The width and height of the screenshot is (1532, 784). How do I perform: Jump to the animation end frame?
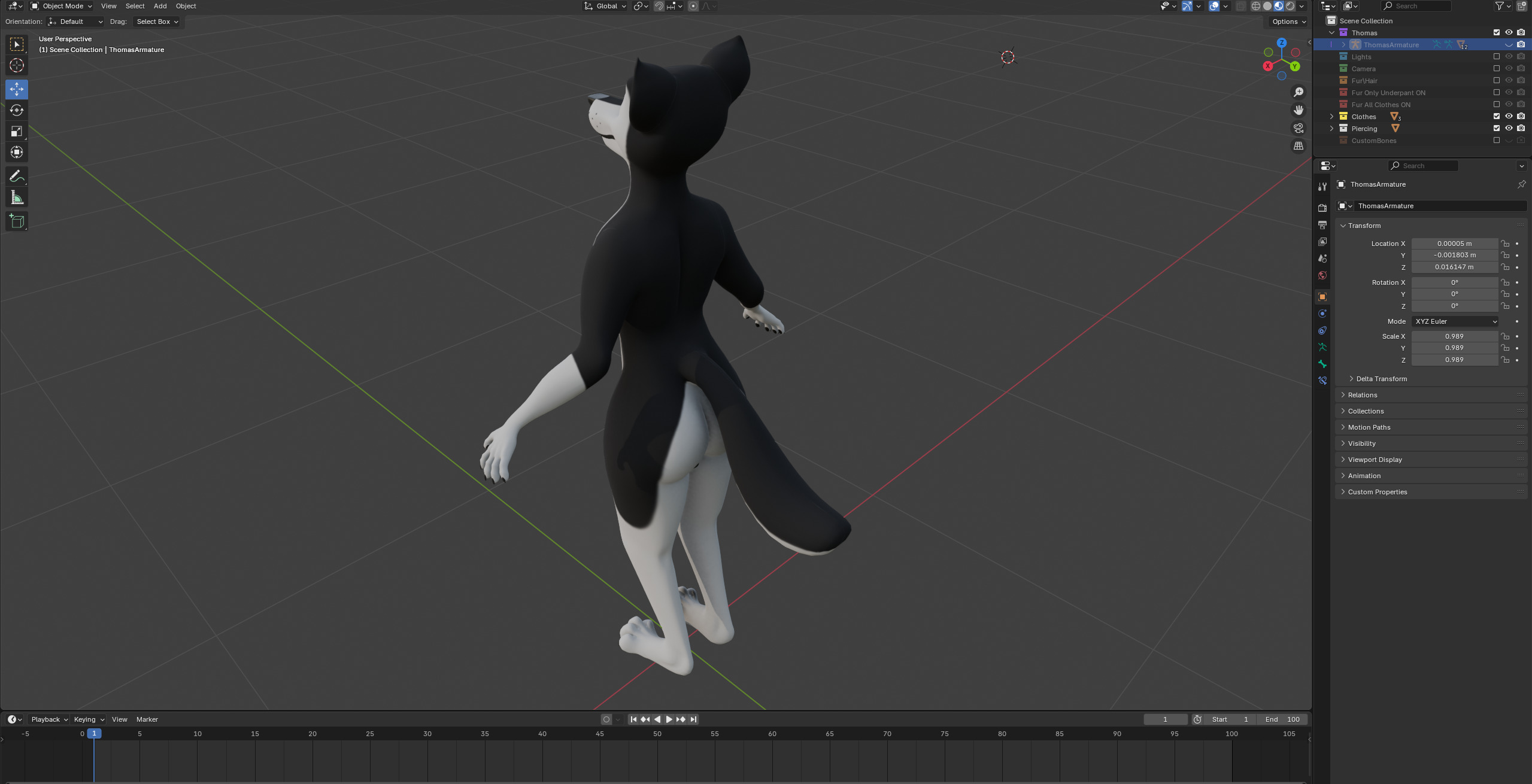693,719
